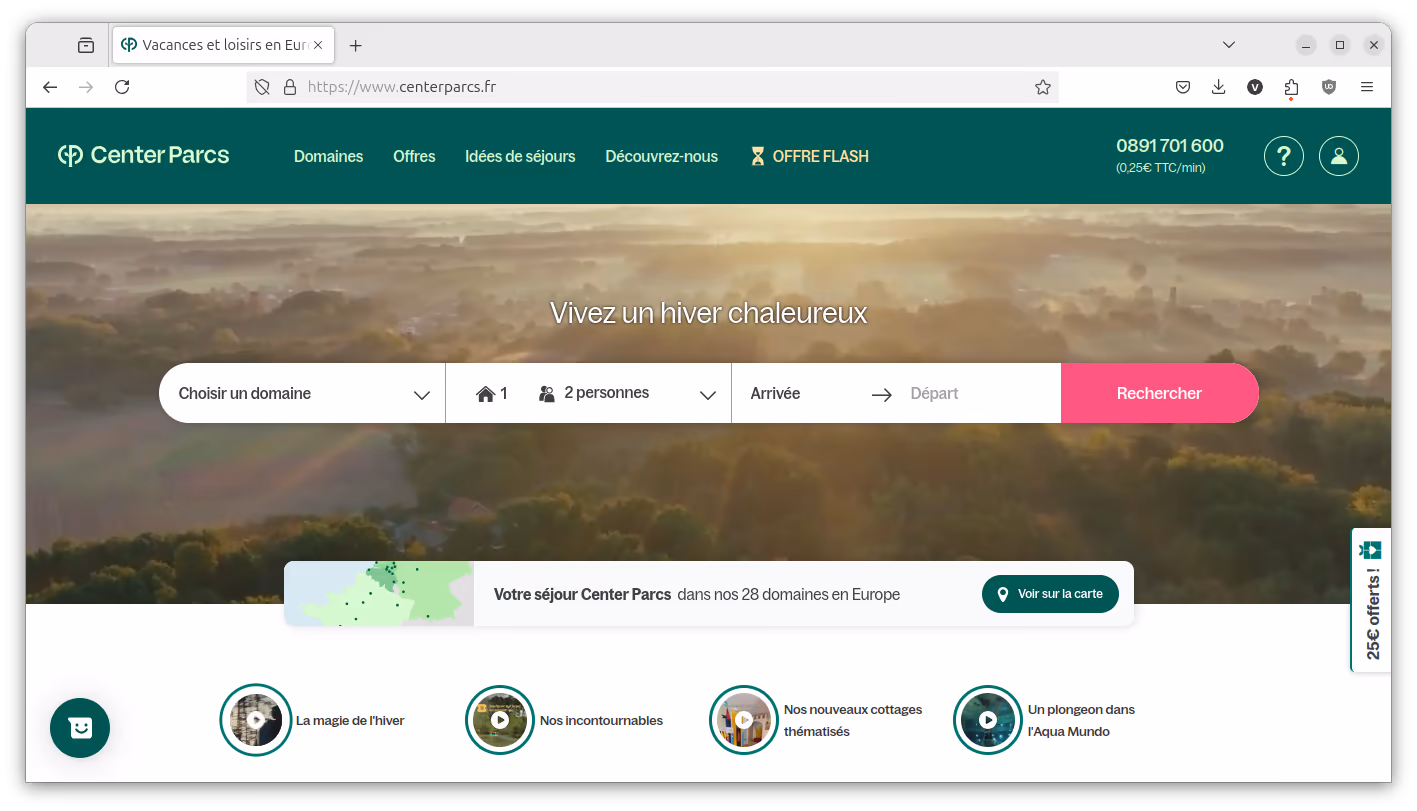Open the chatbot assistant bubble
This screenshot has width=1417, height=811.
coord(80,728)
